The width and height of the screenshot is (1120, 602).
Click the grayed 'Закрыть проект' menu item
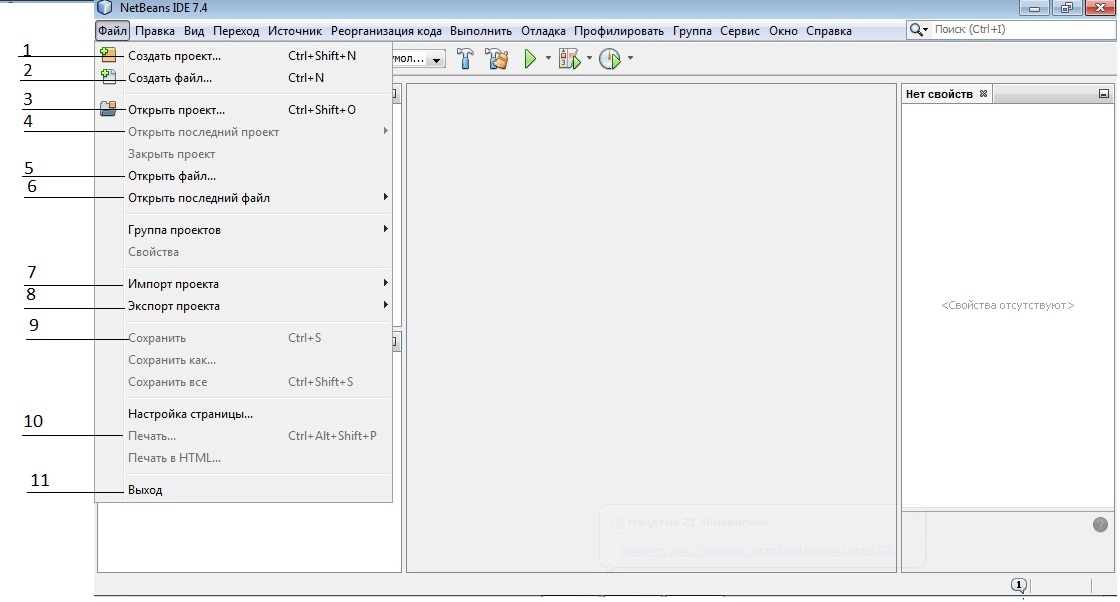pos(243,154)
